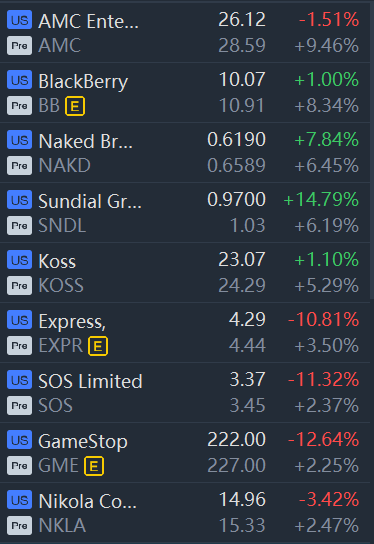Click the Sundial +14.79% change value
The width and height of the screenshot is (374, 544).
(x=321, y=199)
